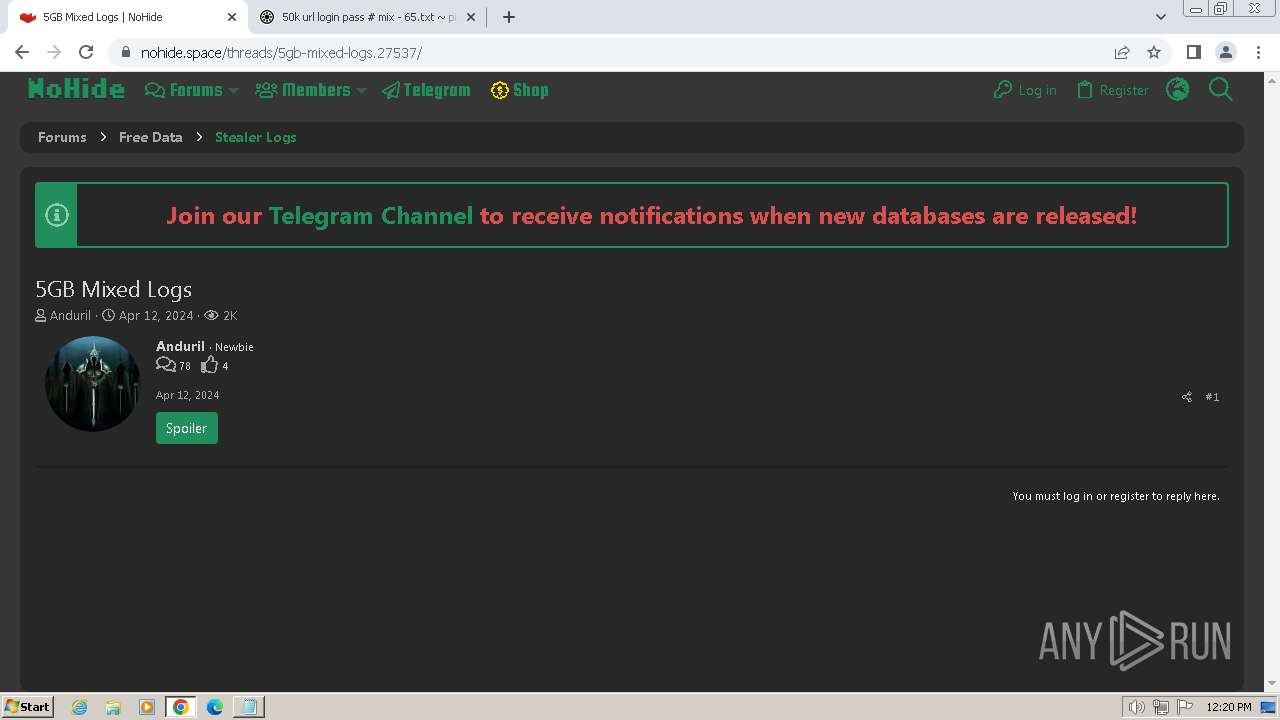Click the address bar URL
Viewport: 1280px width, 720px height.
[x=281, y=53]
